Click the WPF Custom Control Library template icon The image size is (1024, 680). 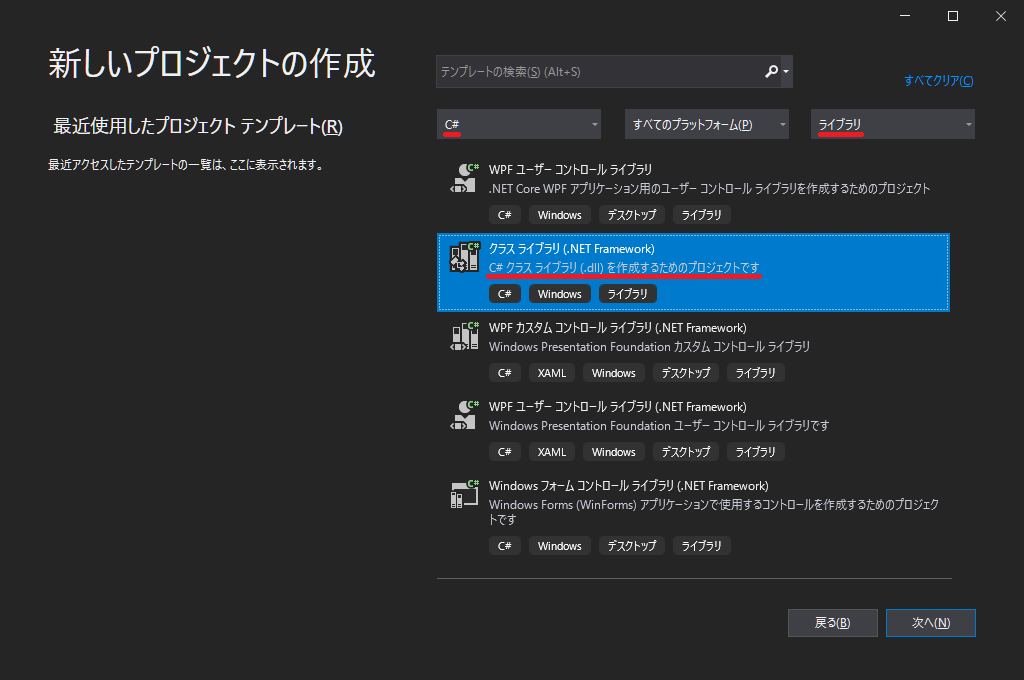(465, 336)
